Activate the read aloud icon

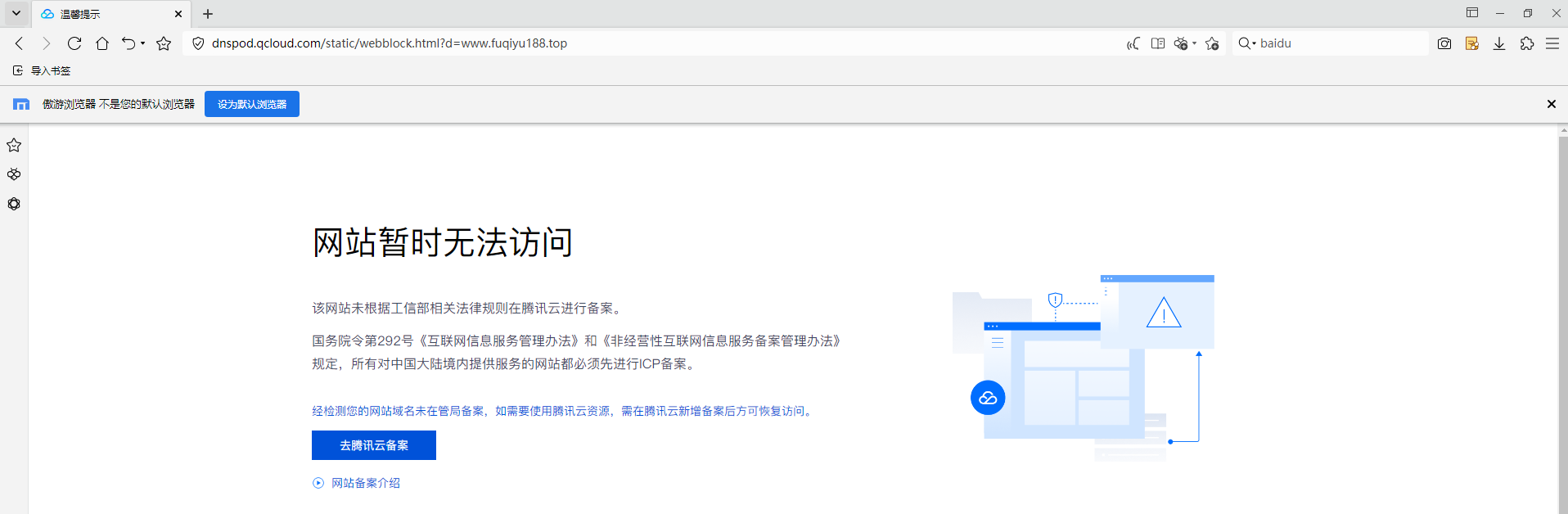[x=1133, y=43]
